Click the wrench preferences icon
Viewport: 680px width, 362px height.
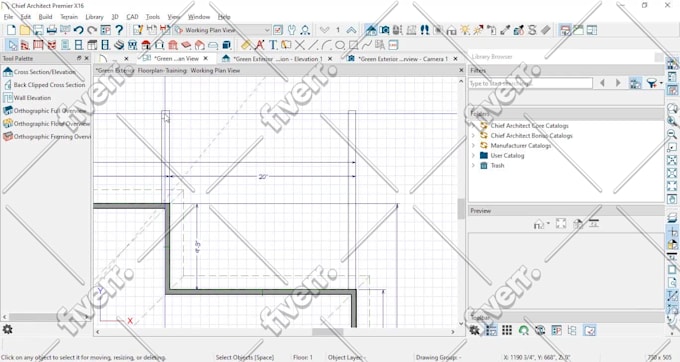(292, 30)
